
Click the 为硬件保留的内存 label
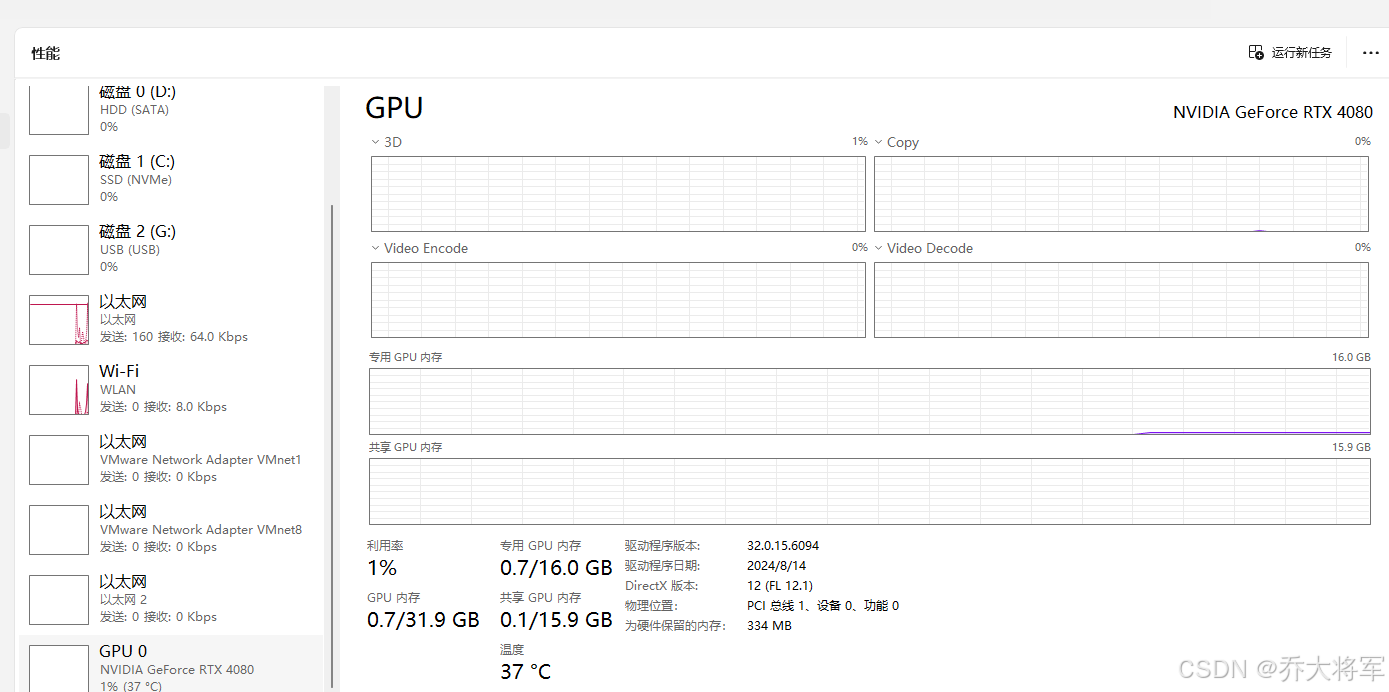(674, 626)
